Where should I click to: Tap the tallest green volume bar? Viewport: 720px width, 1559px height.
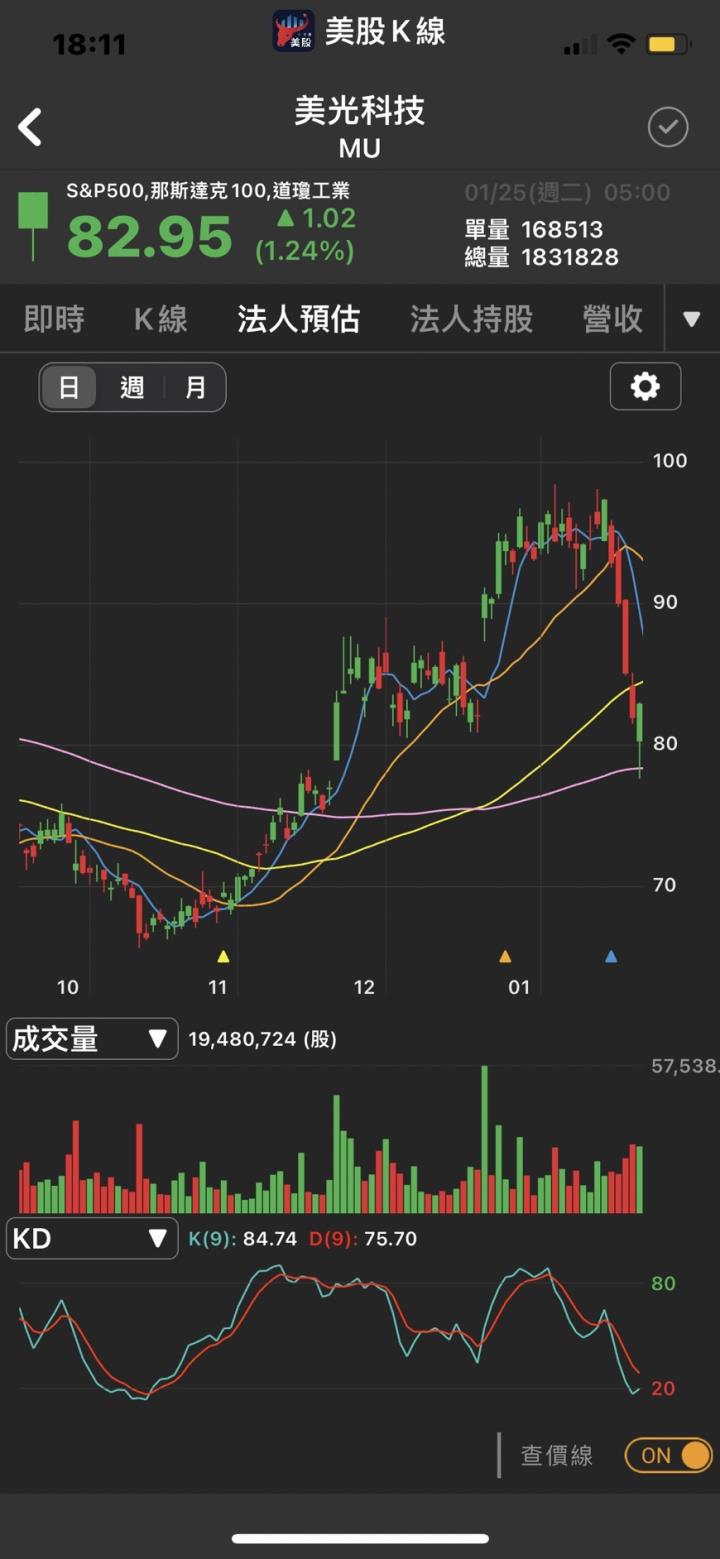[485, 1140]
